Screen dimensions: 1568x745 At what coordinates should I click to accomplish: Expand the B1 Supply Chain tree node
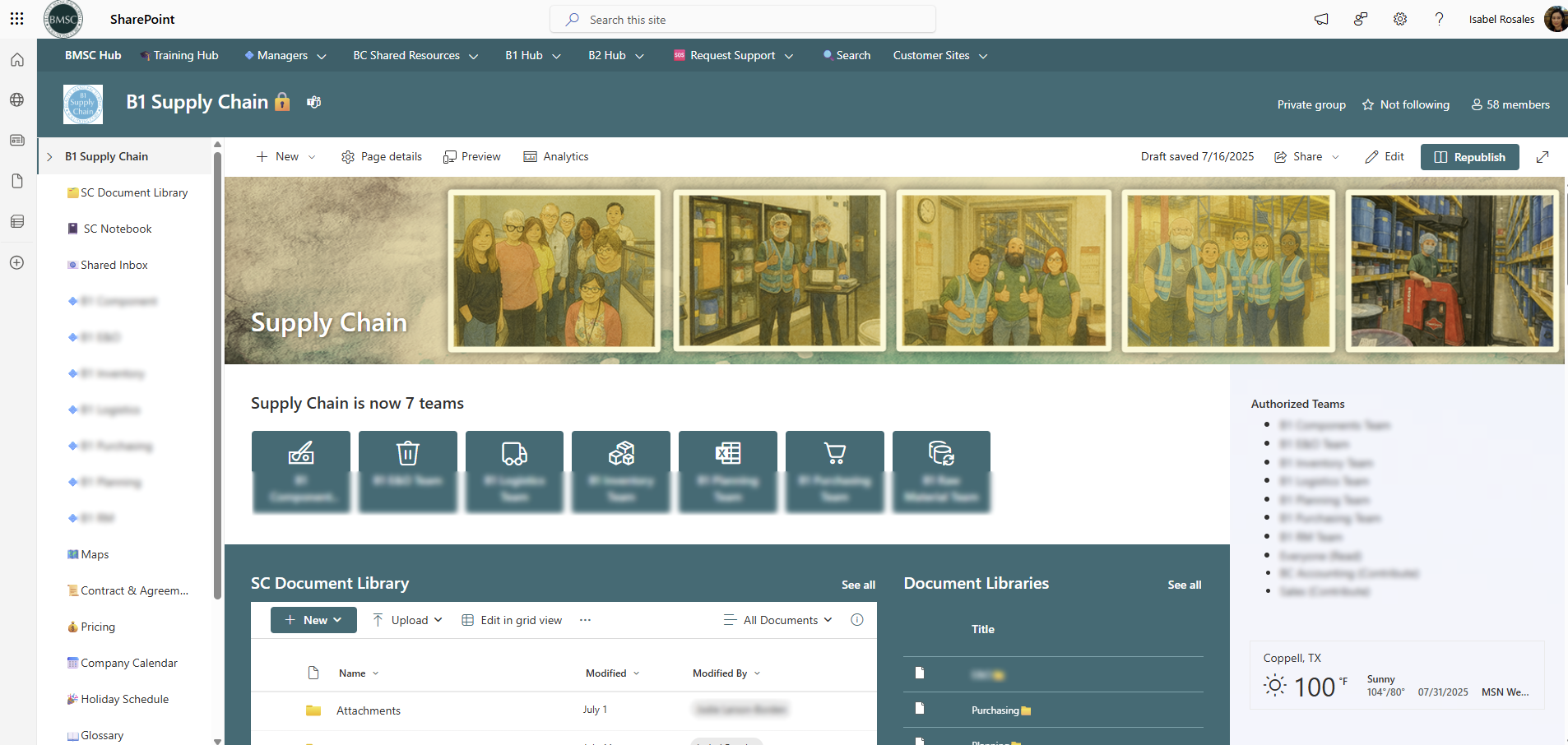[x=49, y=157]
